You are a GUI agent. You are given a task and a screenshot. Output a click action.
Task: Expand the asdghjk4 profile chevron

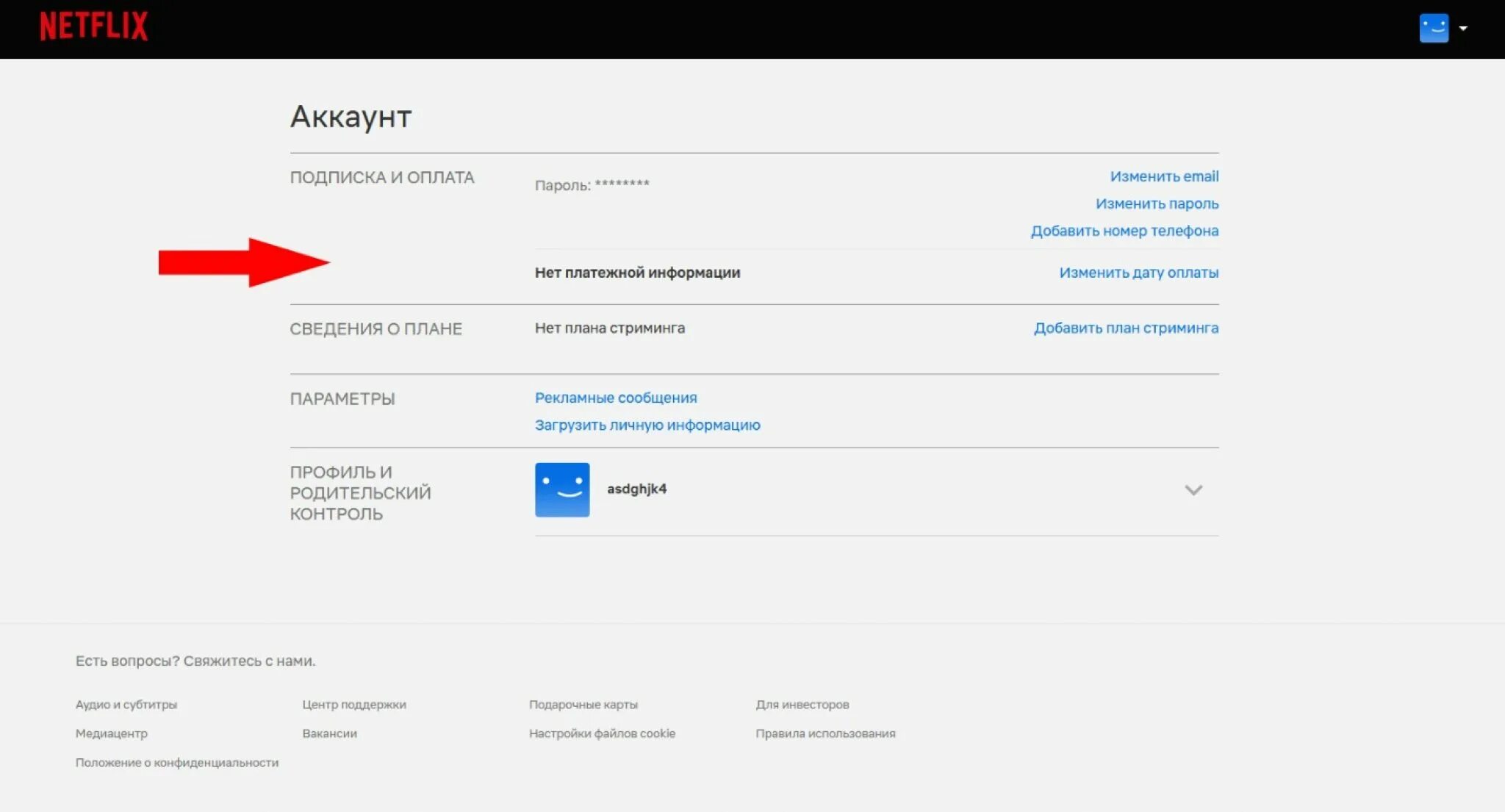pos(1193,489)
